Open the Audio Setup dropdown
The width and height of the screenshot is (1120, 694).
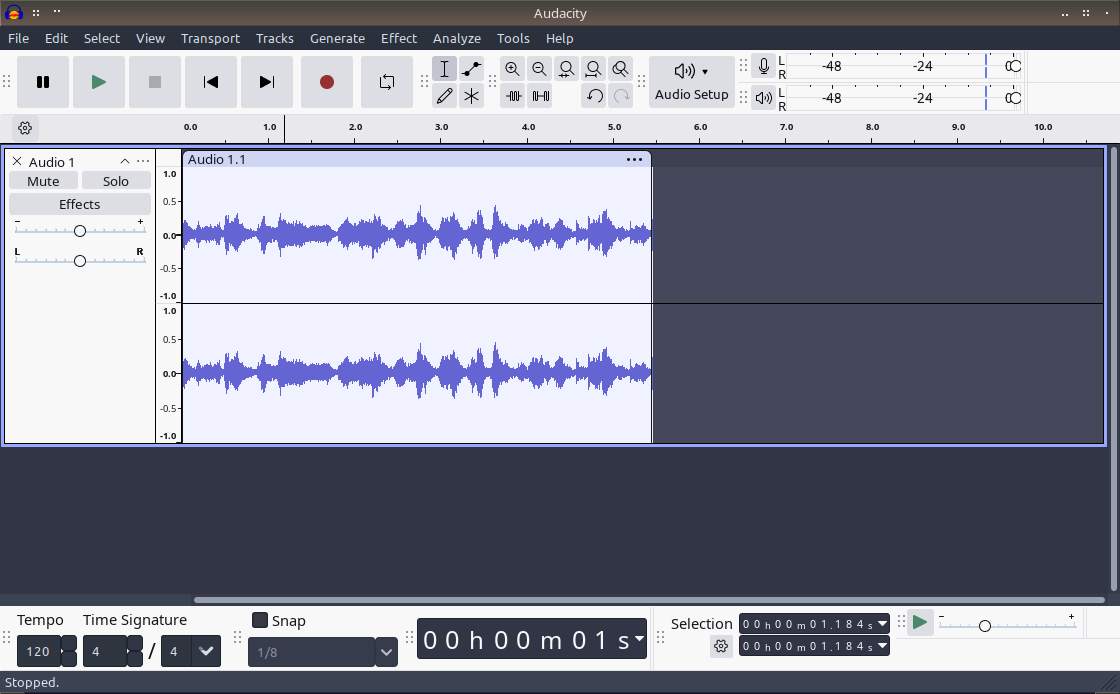[691, 81]
